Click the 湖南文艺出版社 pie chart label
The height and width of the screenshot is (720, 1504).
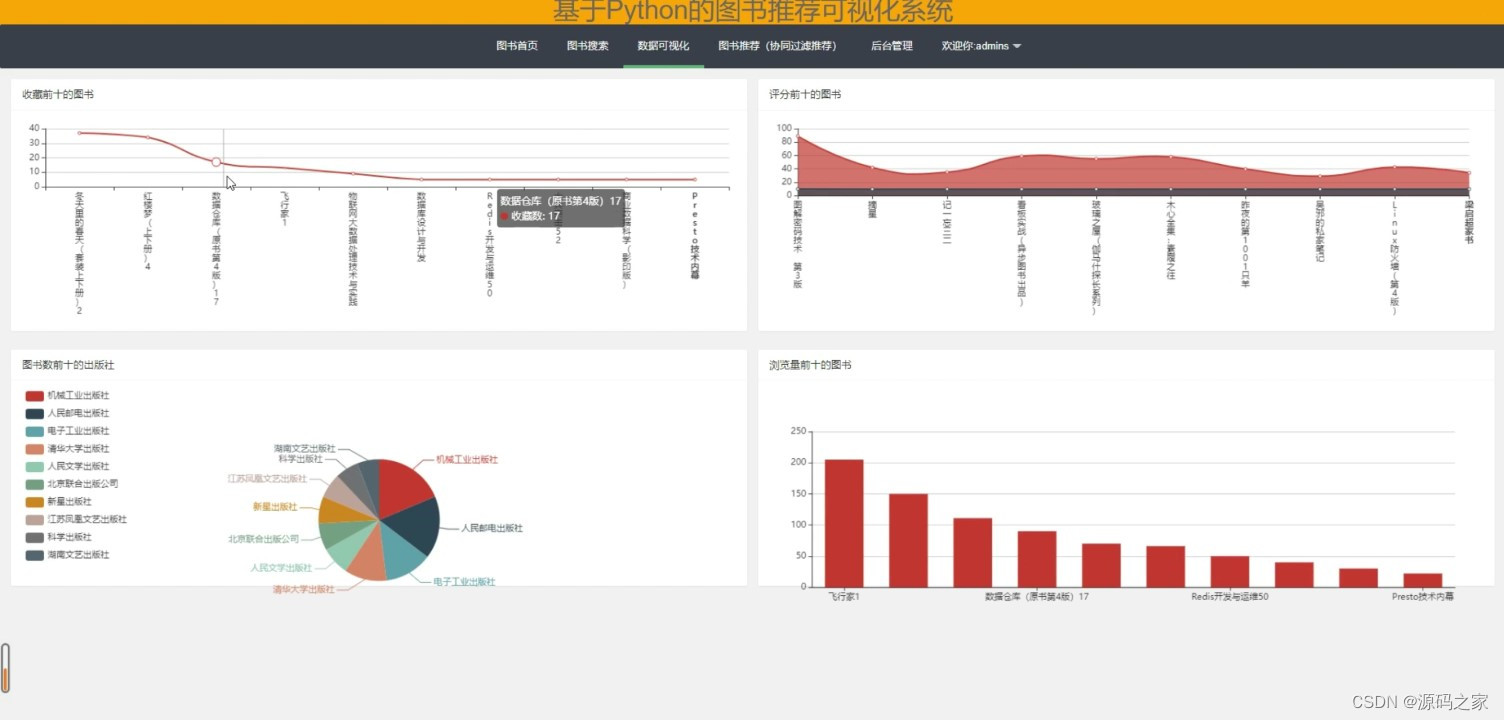click(305, 449)
